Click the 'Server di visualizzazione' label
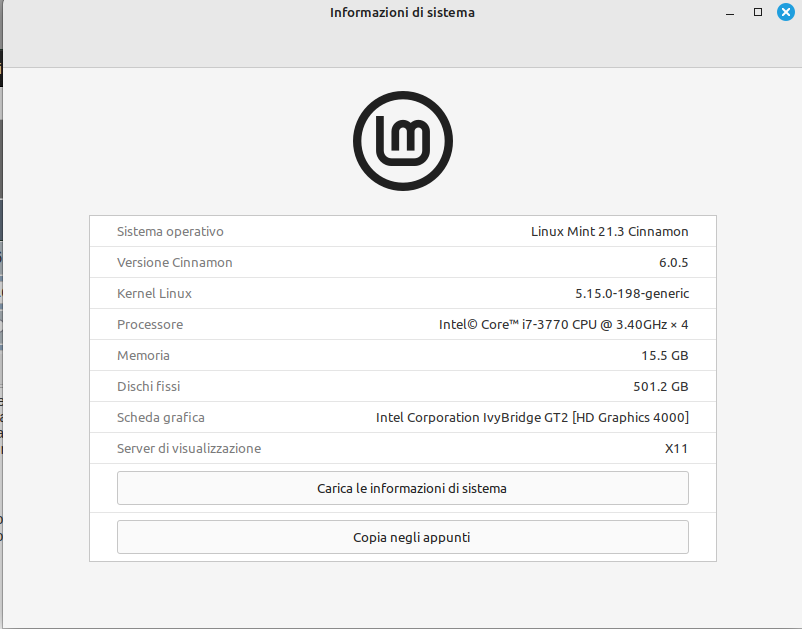Screen dimensions: 802x629 coord(189,448)
